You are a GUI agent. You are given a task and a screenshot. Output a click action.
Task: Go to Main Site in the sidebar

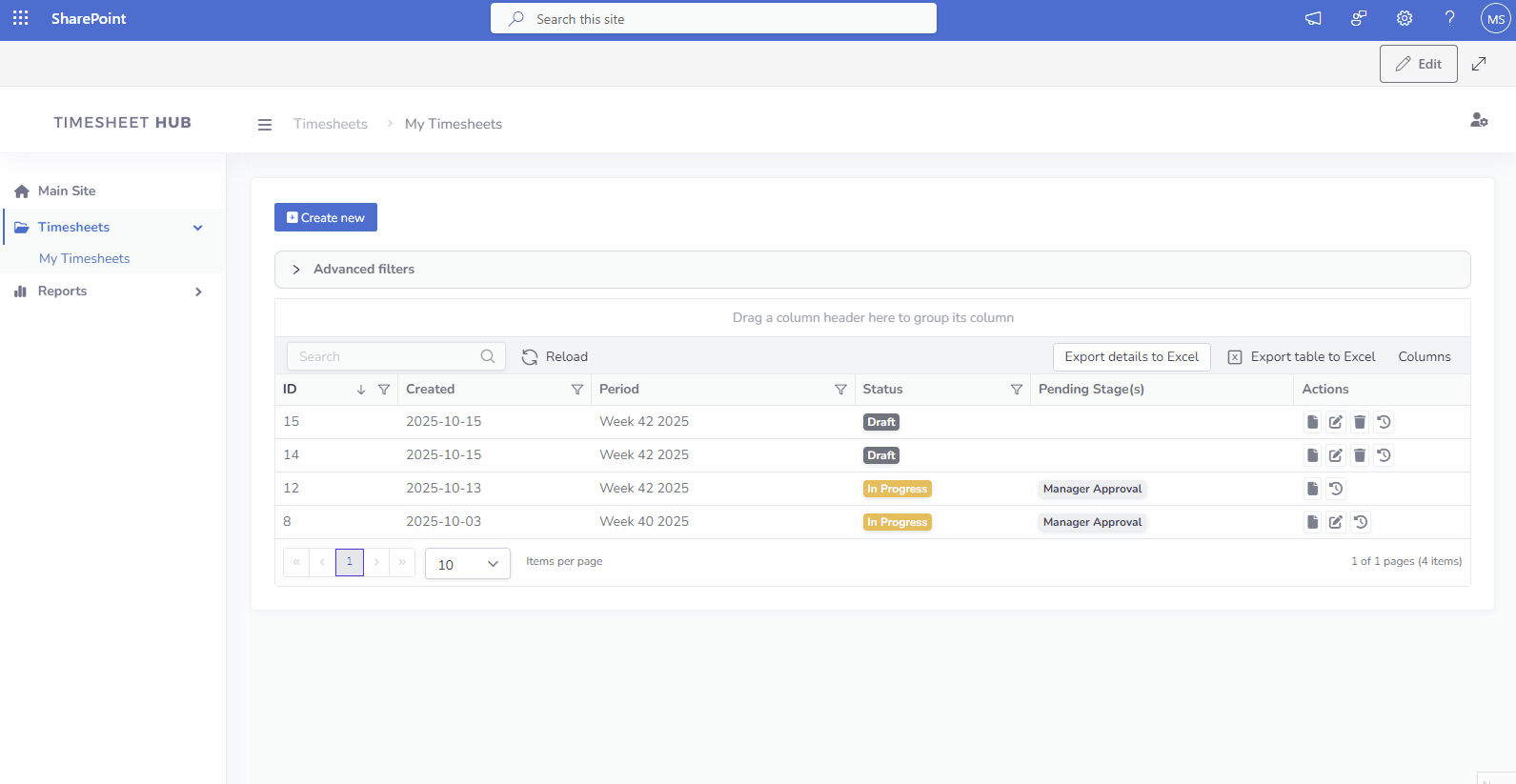[x=67, y=191]
